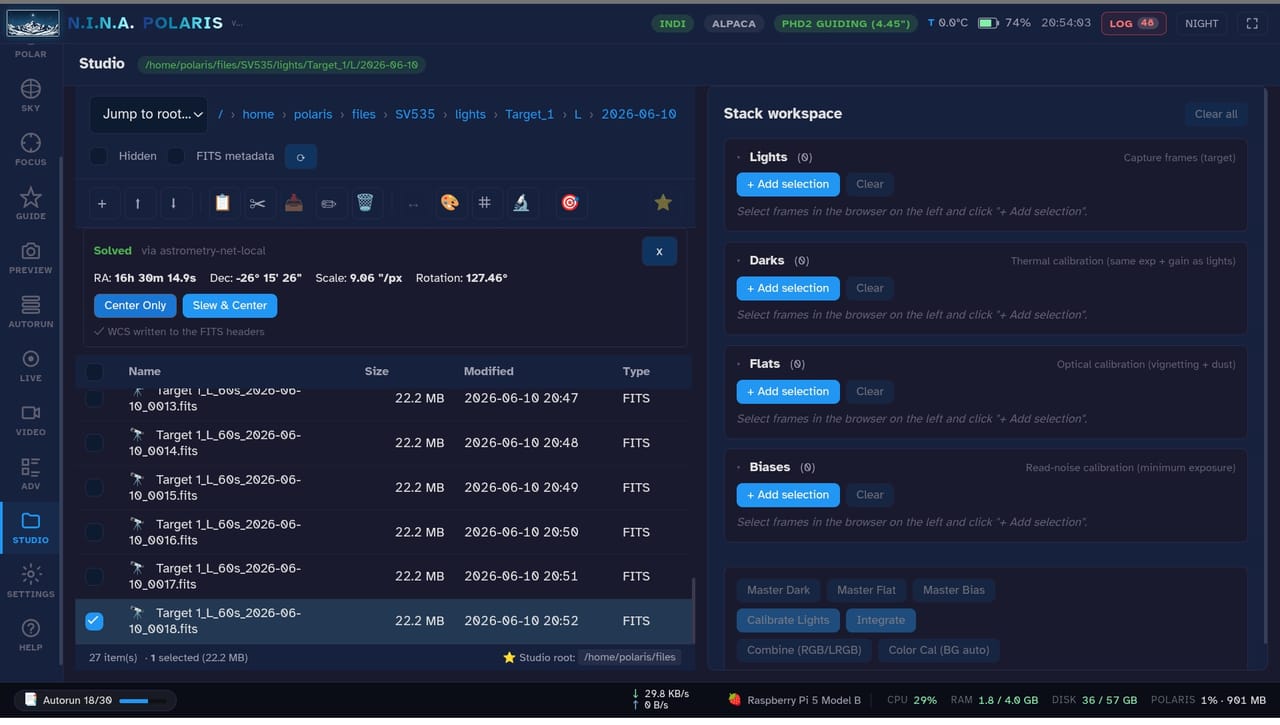Image resolution: width=1280 pixels, height=725 pixels.
Task: Sort the file list by Modified column
Action: 489,371
